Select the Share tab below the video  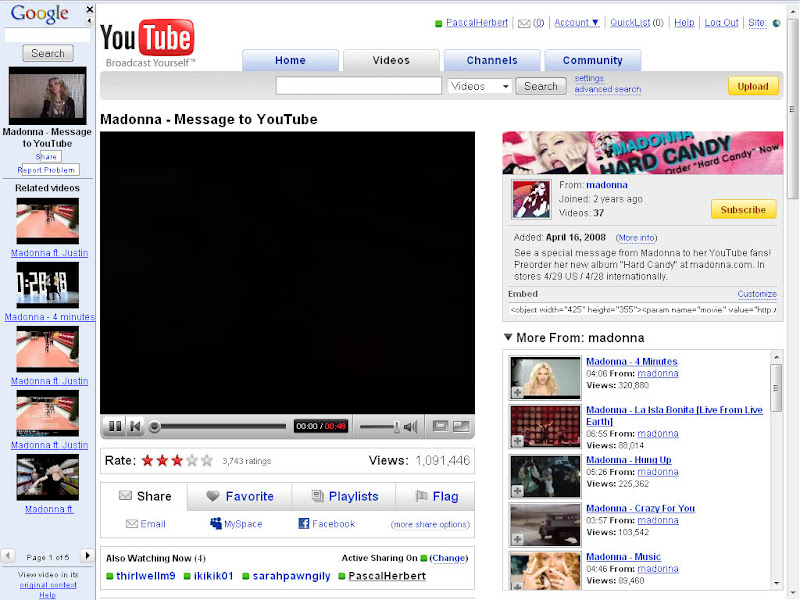[144, 496]
